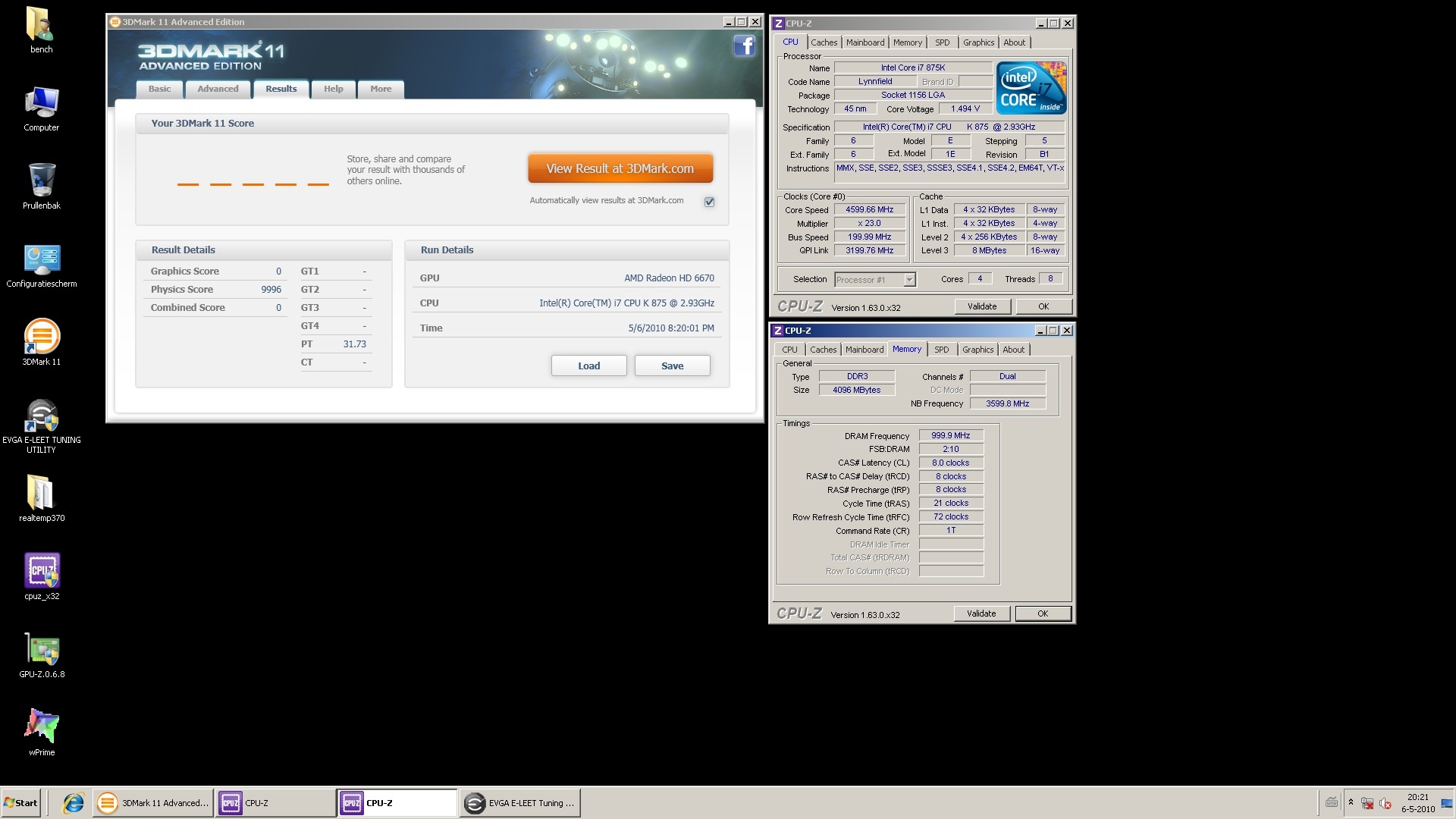Click Validate in the Memory CPU-Z window
Screen dimensions: 1456x819
coord(981,613)
